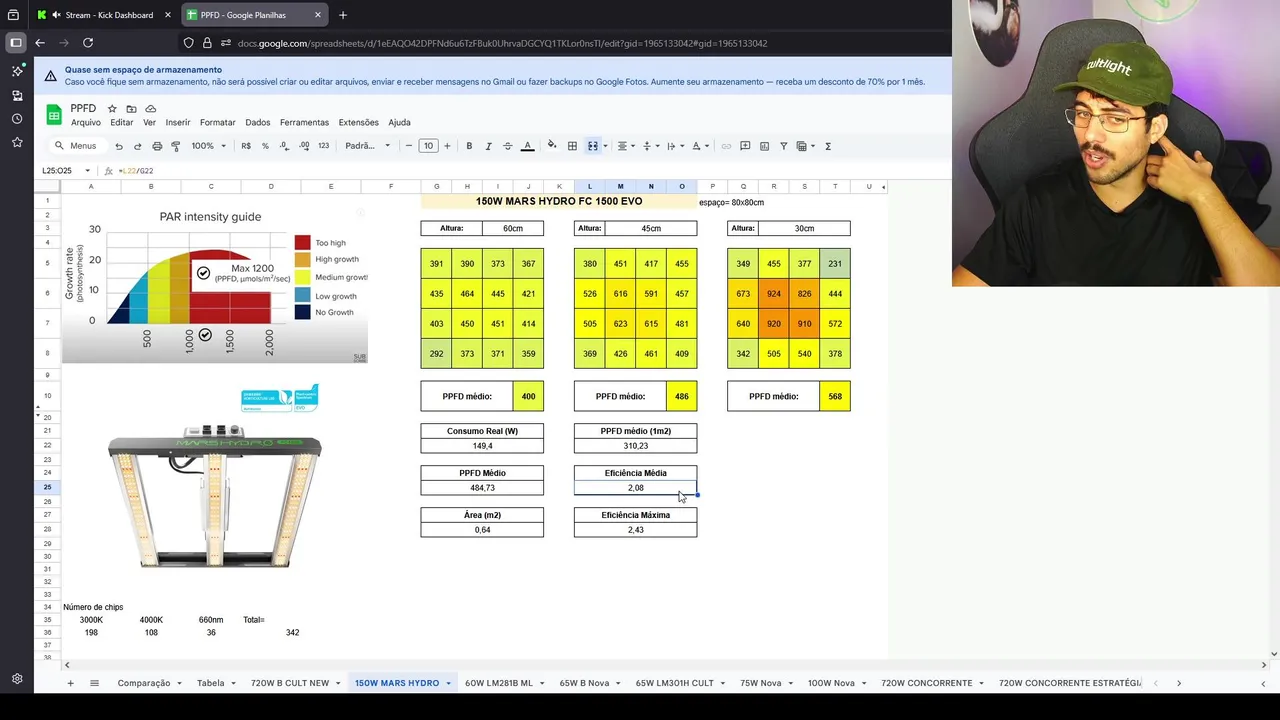Image resolution: width=1280 pixels, height=720 pixels.
Task: Reload the page in the browser
Action: [x=88, y=43]
